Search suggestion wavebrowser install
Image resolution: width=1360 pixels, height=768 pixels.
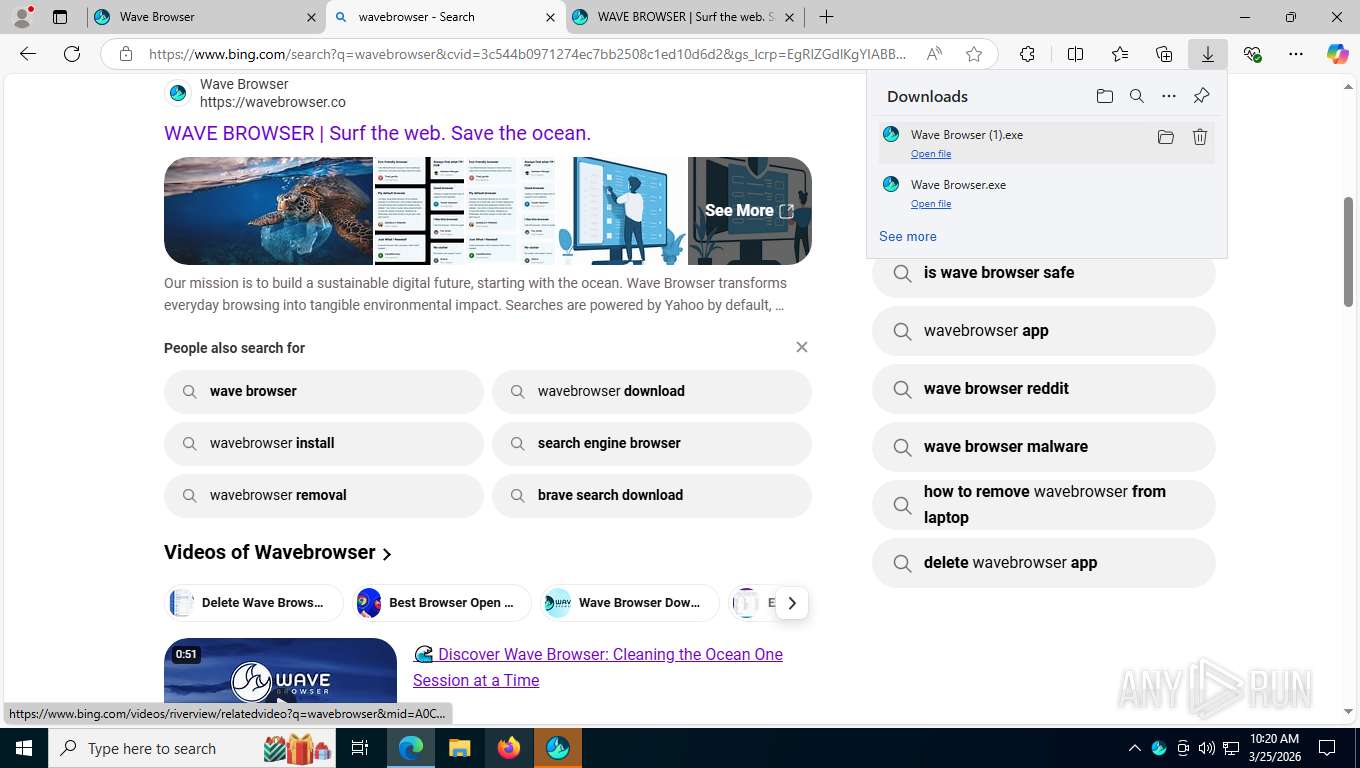[324, 443]
